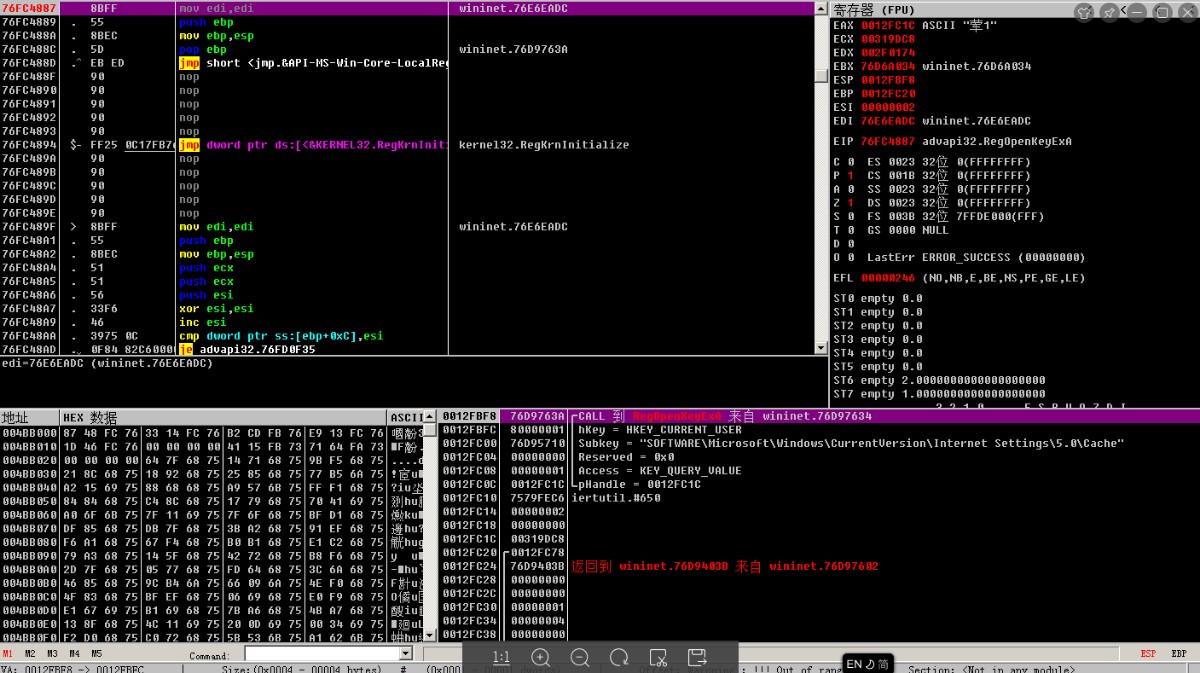Minimize the viewer with the dash icon
Screen dimensions: 1200x673
point(1137,12)
